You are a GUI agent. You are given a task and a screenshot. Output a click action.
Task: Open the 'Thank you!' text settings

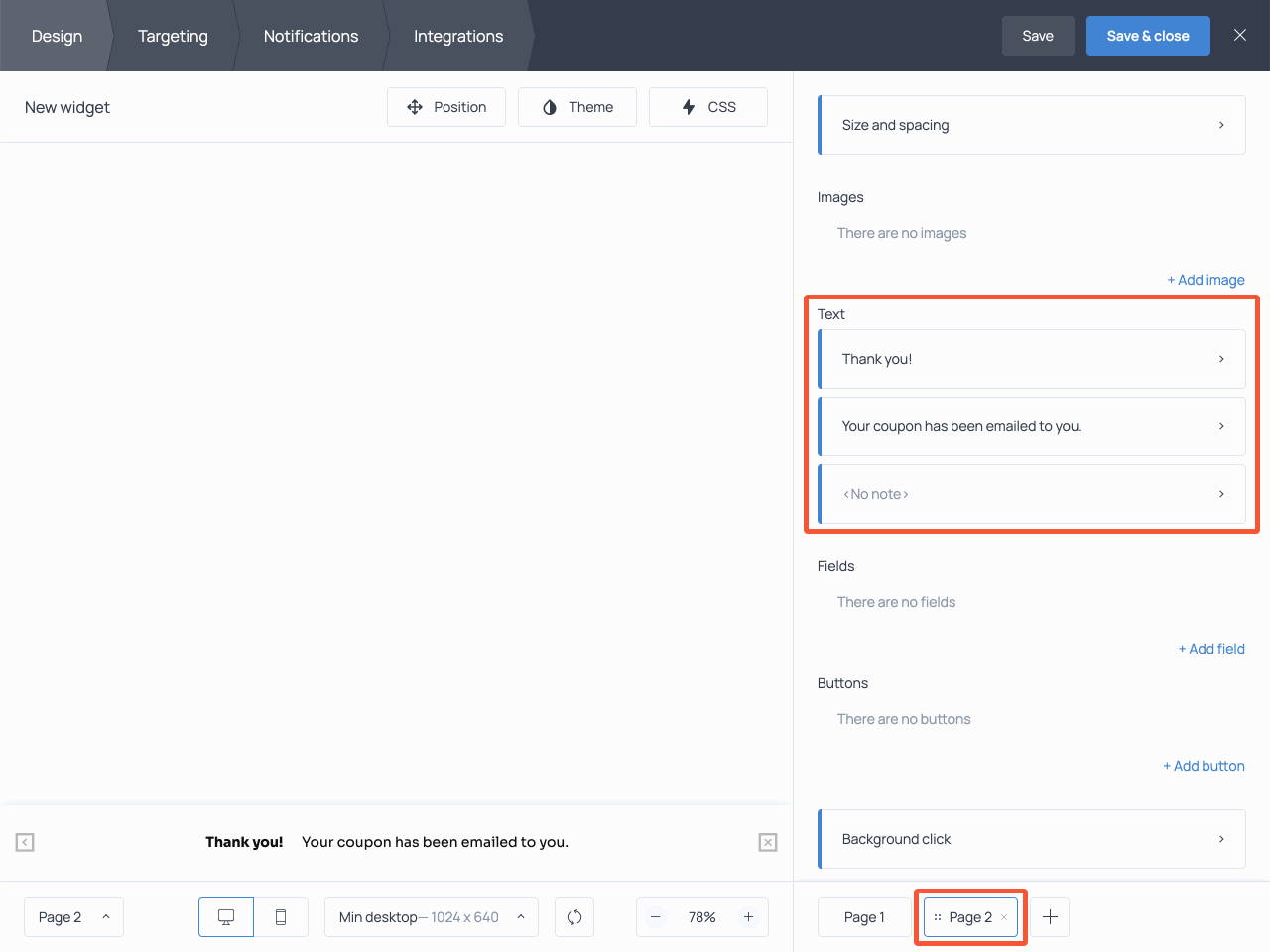1032,359
